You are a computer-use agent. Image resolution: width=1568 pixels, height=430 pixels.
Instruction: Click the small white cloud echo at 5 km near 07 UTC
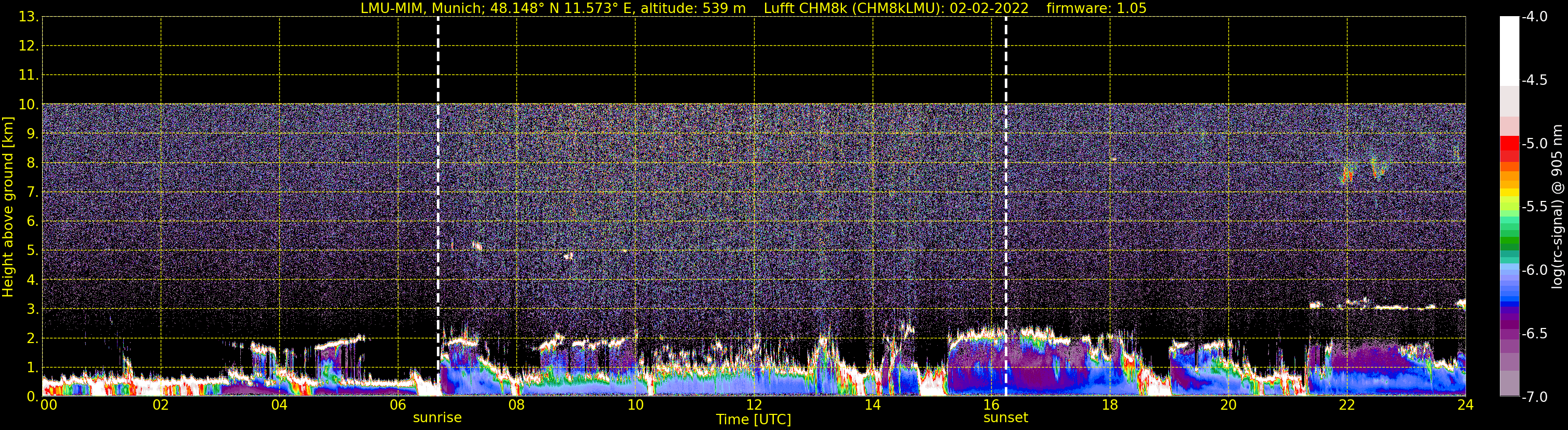tap(477, 246)
